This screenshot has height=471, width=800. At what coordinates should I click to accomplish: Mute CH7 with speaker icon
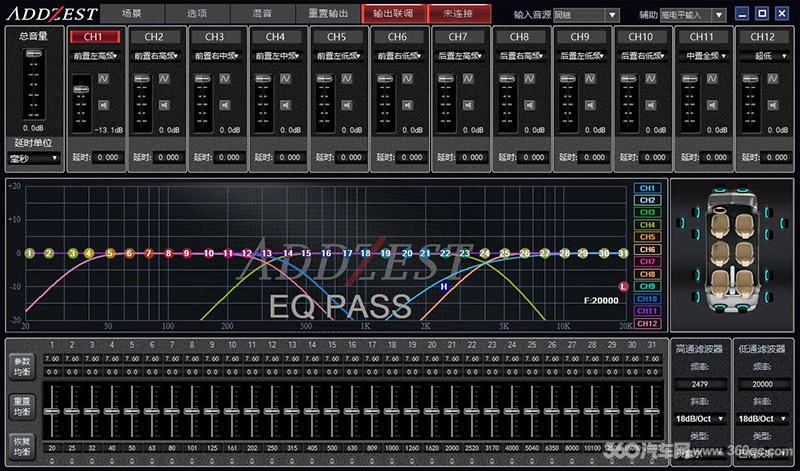(468, 105)
